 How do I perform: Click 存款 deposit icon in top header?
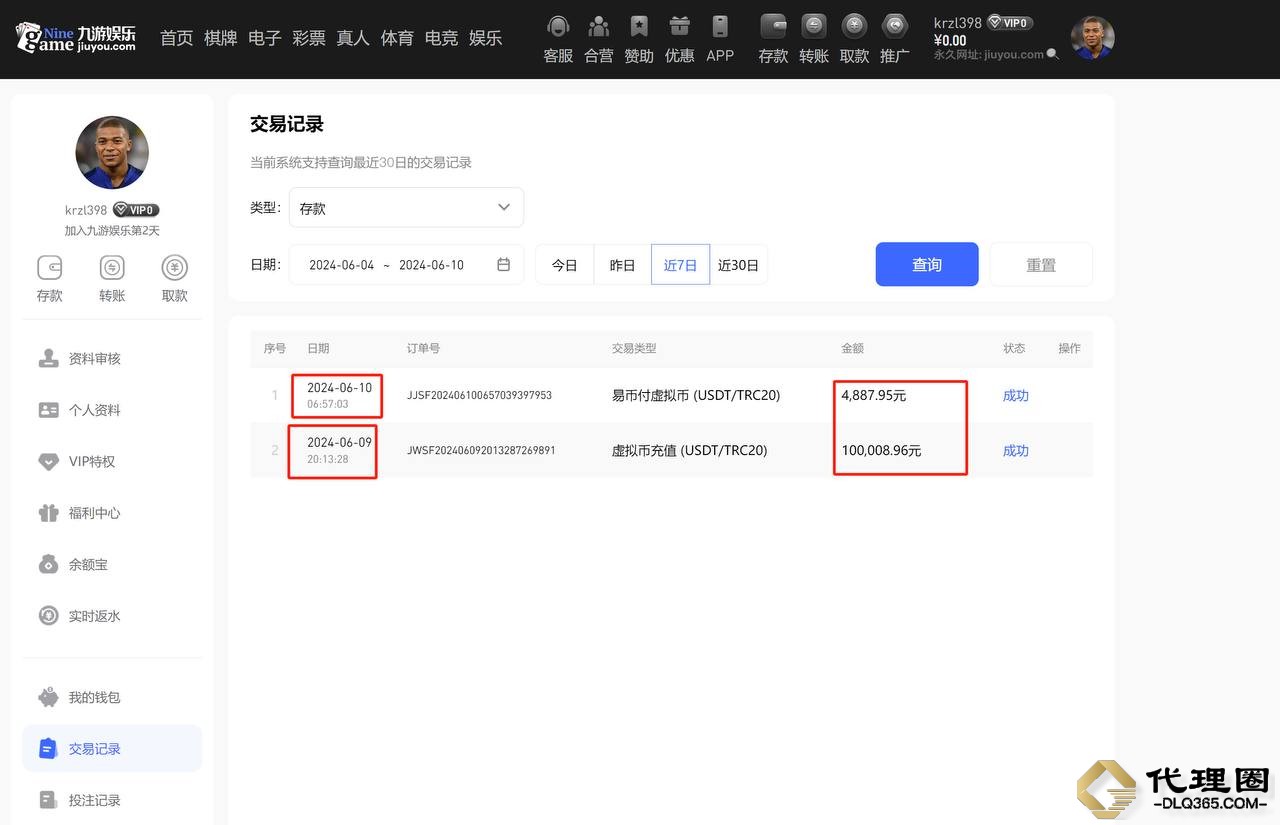point(774,26)
